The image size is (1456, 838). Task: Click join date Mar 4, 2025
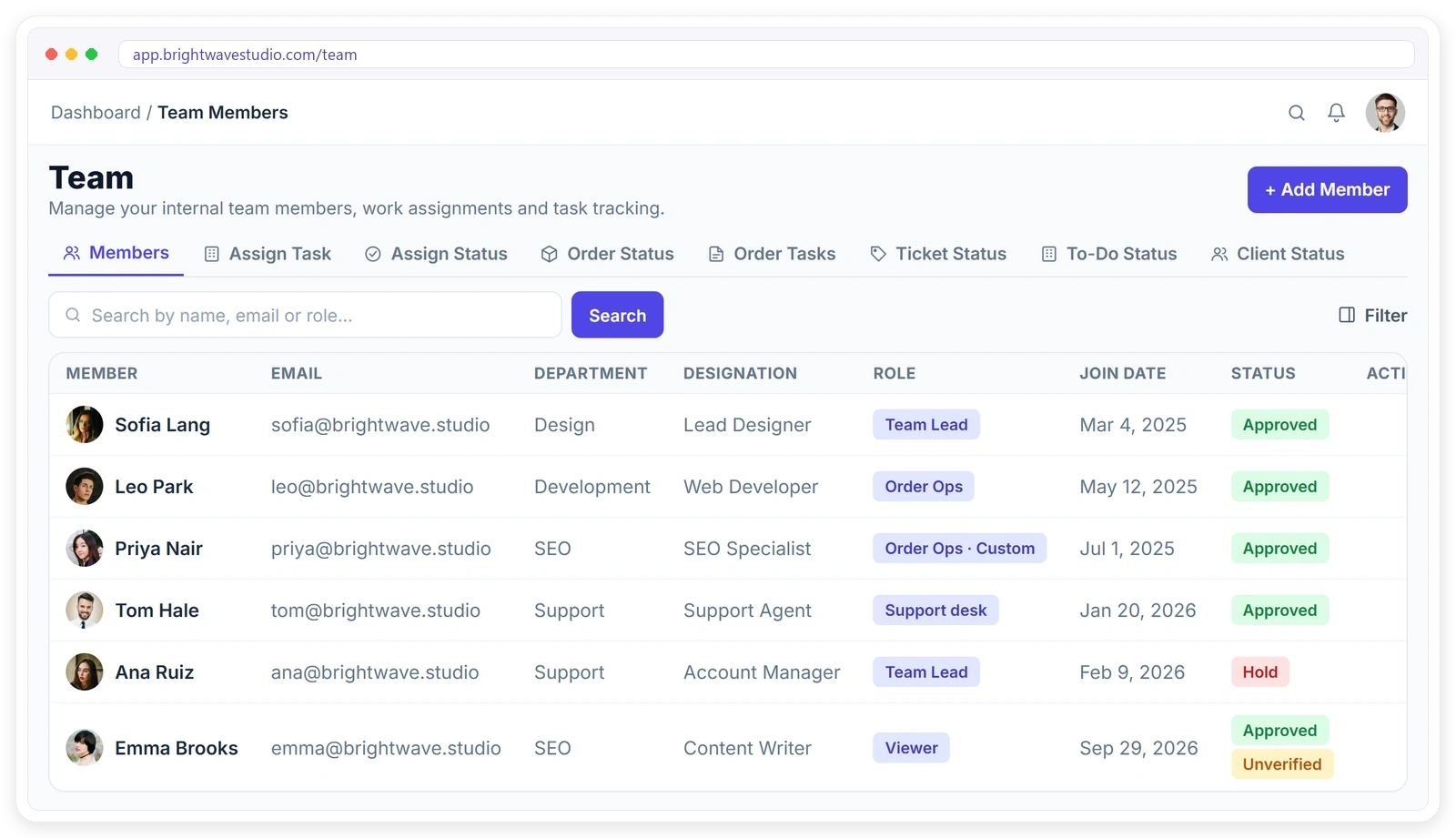tap(1133, 425)
